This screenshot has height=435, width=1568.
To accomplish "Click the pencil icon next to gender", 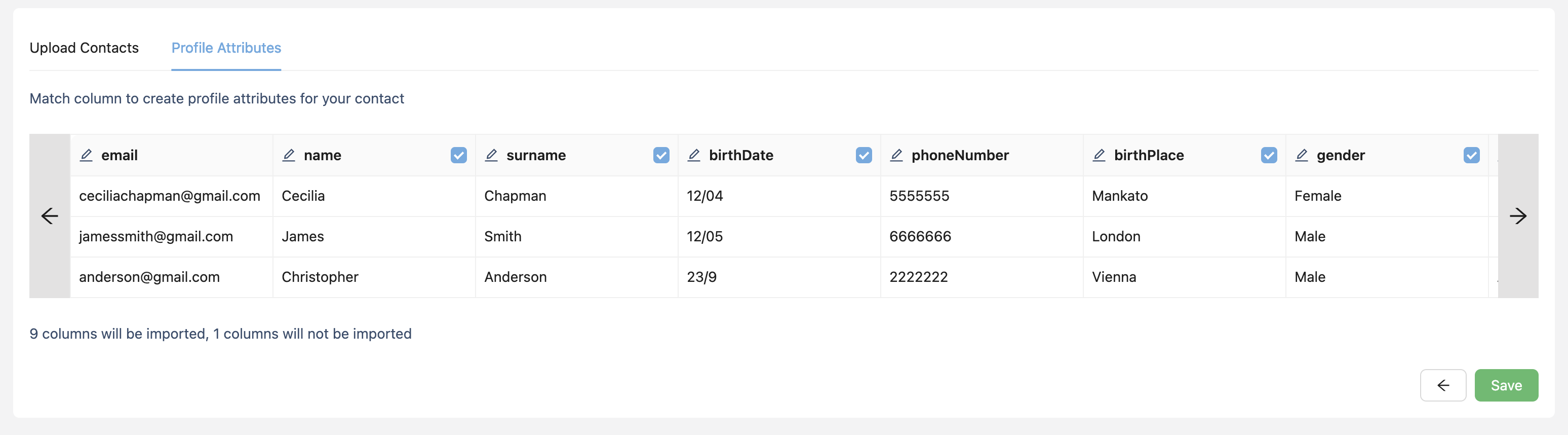I will 1302,155.
